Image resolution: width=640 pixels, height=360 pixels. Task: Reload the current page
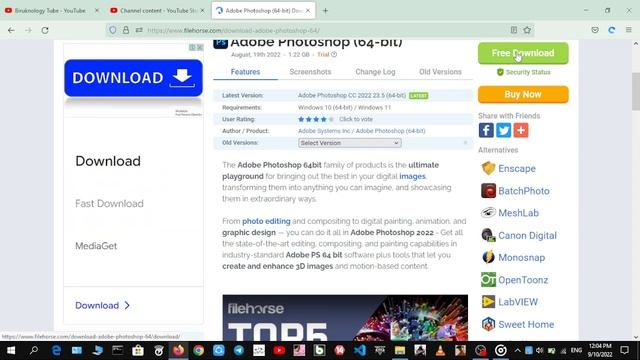pos(45,30)
